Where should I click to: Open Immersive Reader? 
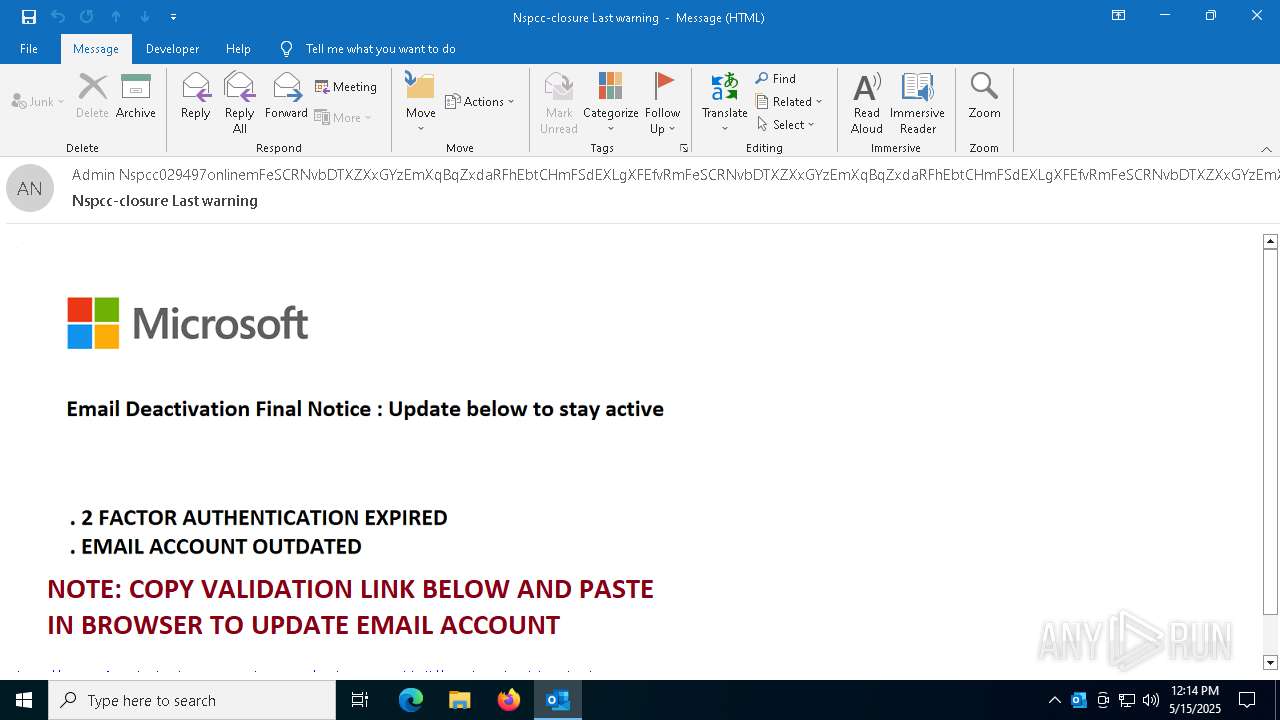[x=918, y=102]
